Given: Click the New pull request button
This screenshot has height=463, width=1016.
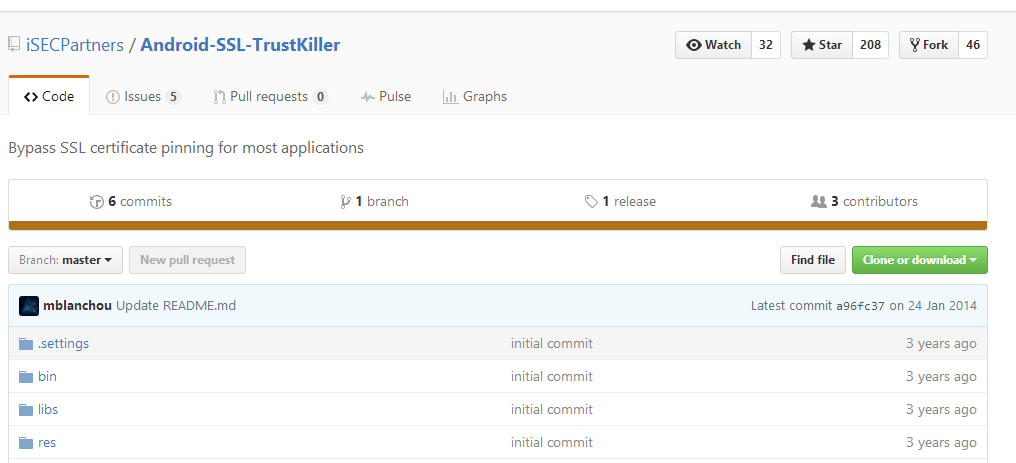Looking at the screenshot, I should [x=187, y=260].
